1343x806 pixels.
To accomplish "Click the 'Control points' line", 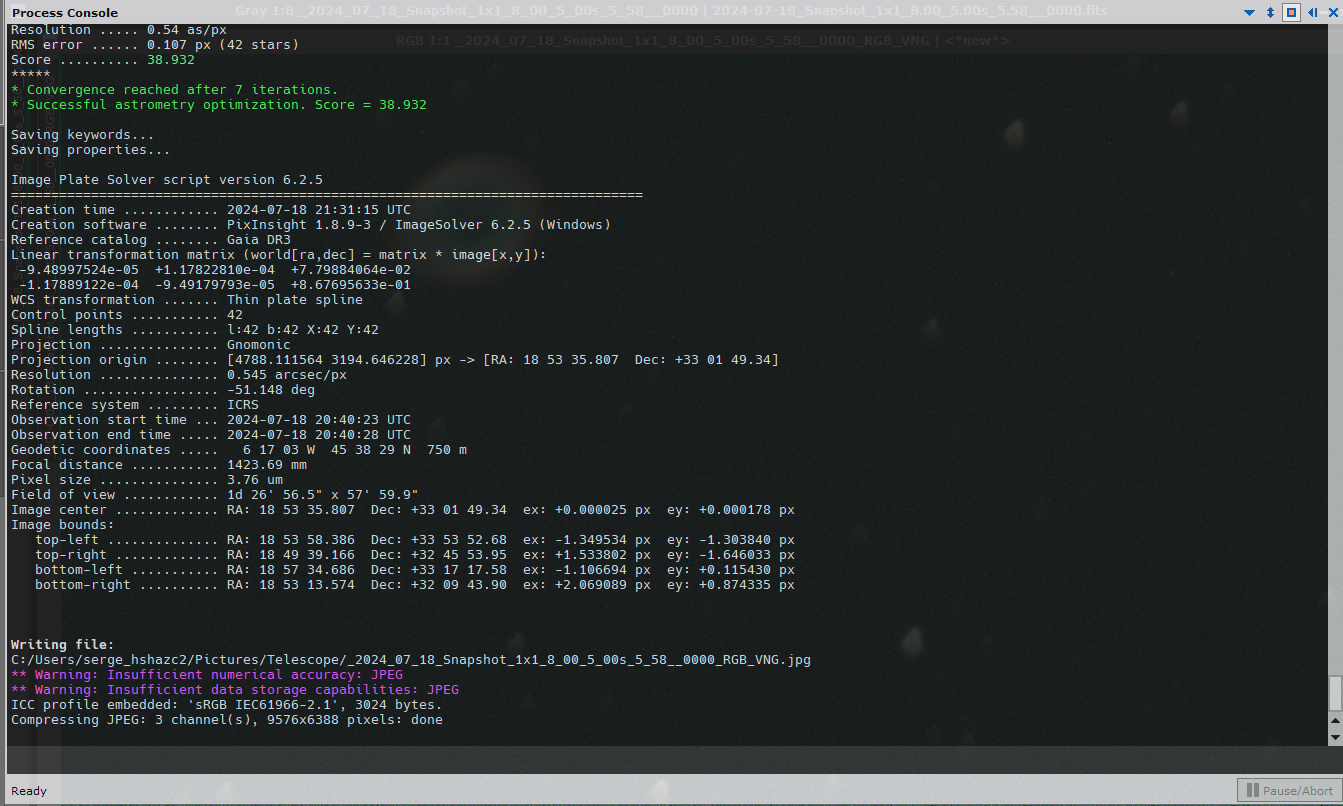I will [127, 315].
